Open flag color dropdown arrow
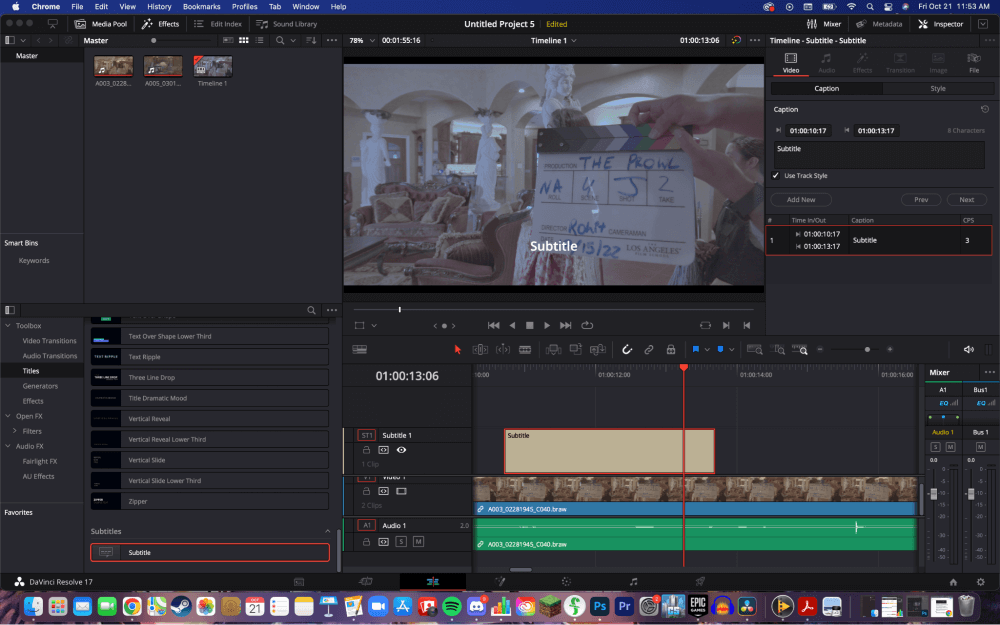The image size is (1000, 625). tap(707, 349)
